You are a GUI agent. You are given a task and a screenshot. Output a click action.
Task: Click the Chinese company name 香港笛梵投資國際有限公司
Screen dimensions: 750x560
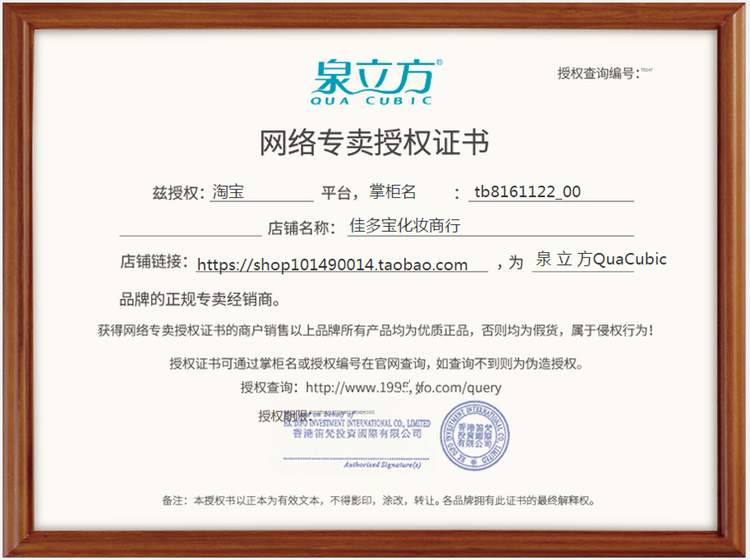coord(357,434)
